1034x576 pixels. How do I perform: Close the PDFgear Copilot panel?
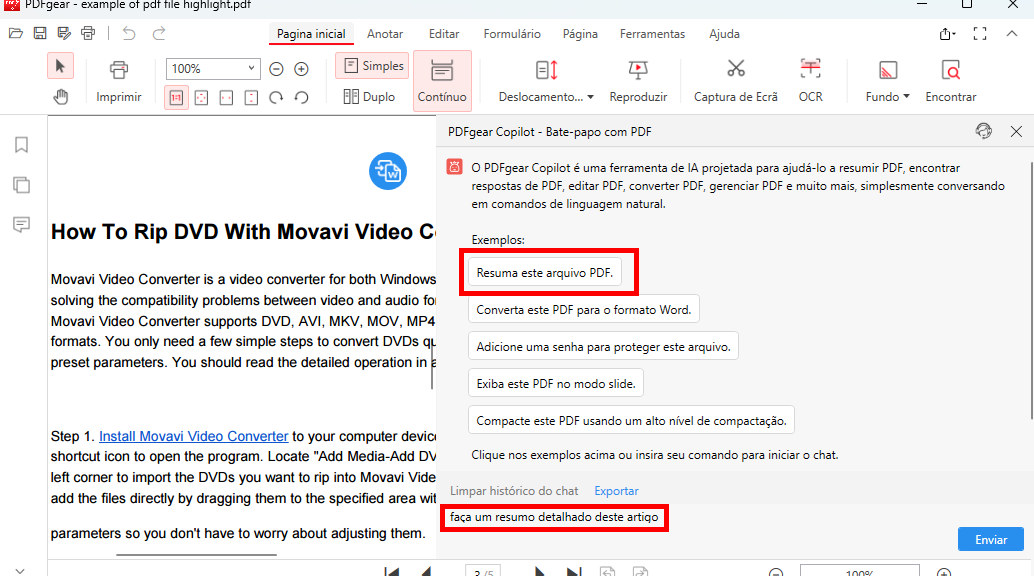[1016, 131]
